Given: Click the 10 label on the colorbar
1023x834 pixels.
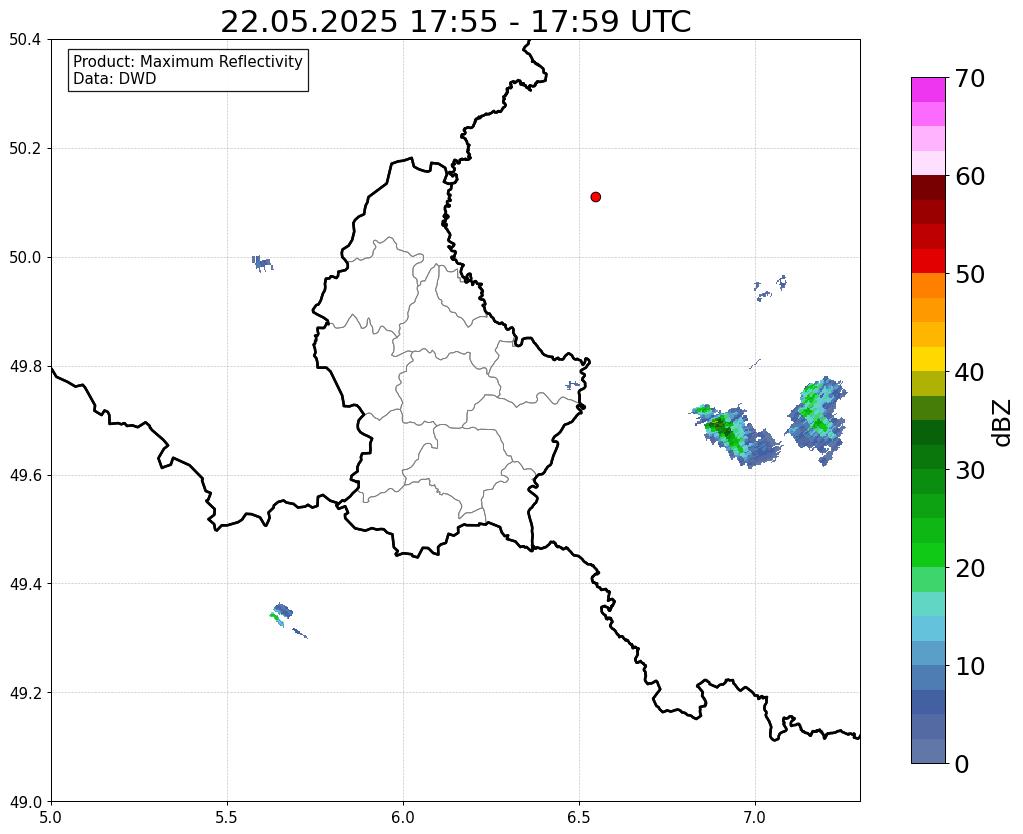Looking at the screenshot, I should pos(969,666).
